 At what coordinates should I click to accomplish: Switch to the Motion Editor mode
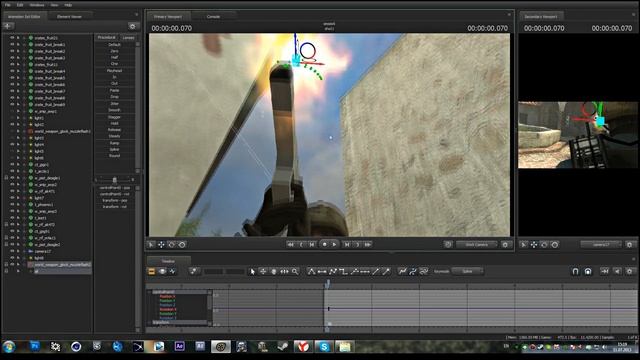[x=162, y=271]
